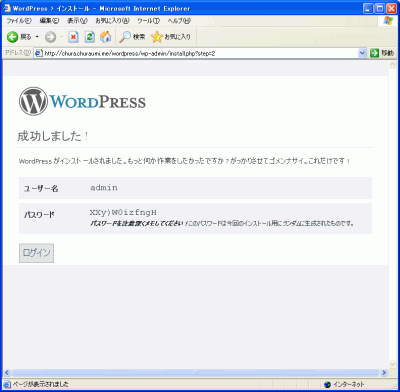Refresh the page with green arrows icon
This screenshot has width=400, height=392.
(x=89, y=37)
